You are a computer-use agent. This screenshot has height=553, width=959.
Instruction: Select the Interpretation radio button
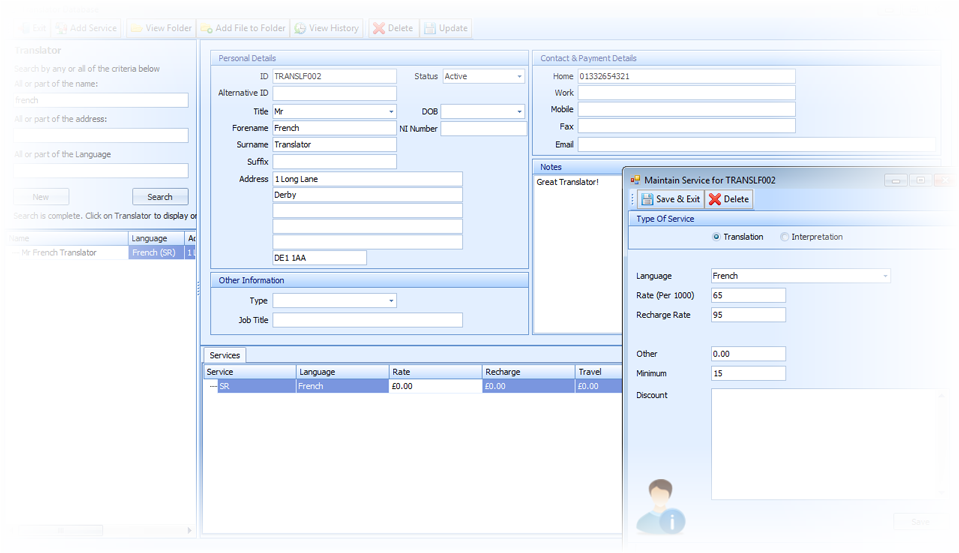784,237
